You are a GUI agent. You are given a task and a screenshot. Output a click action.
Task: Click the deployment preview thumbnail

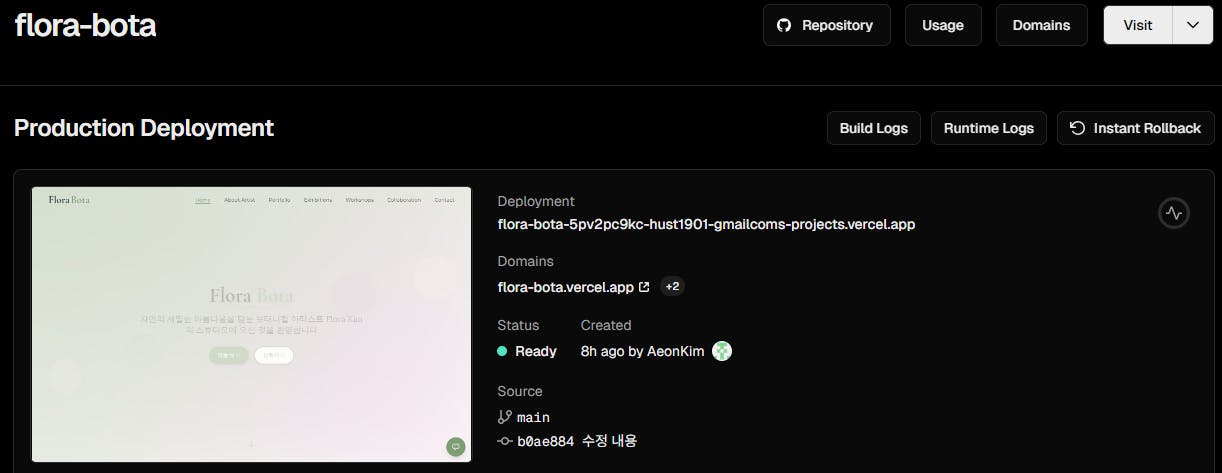pyautogui.click(x=251, y=324)
